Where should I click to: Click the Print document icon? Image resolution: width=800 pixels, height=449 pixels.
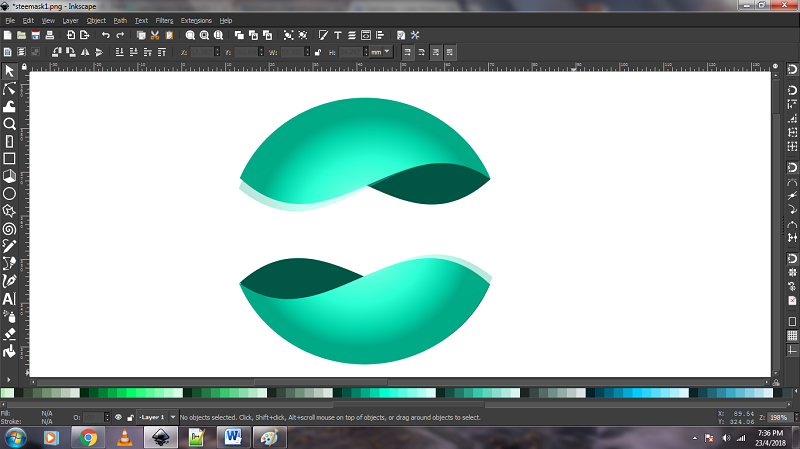pos(49,35)
